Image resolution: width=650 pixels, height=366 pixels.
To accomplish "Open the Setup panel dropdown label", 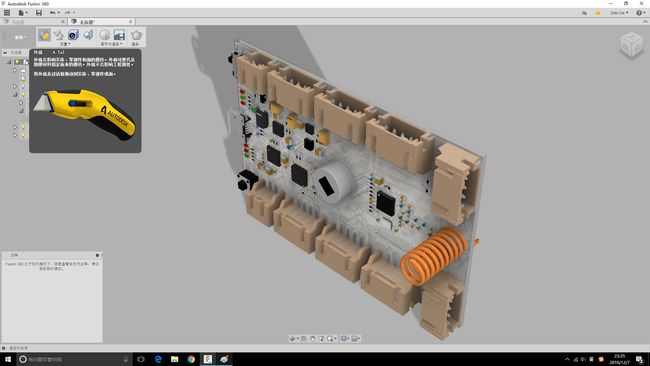I will pos(65,44).
